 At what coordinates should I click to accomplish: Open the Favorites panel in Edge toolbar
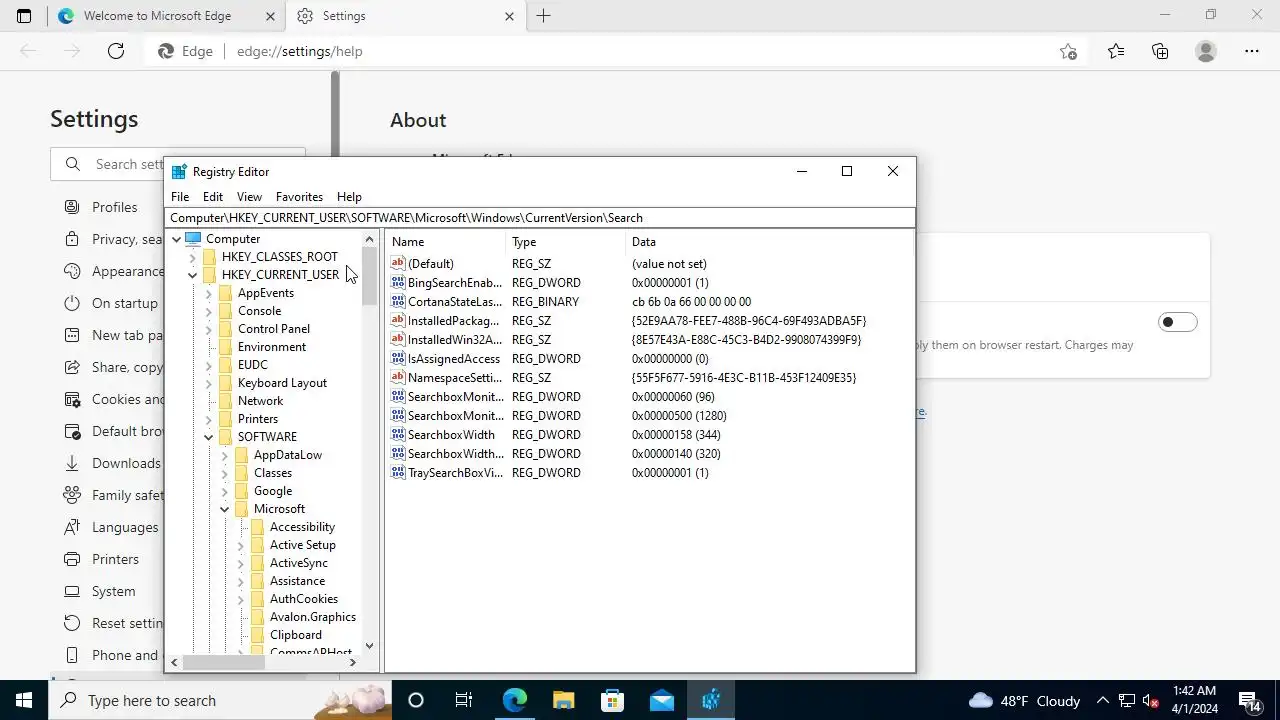[1116, 51]
